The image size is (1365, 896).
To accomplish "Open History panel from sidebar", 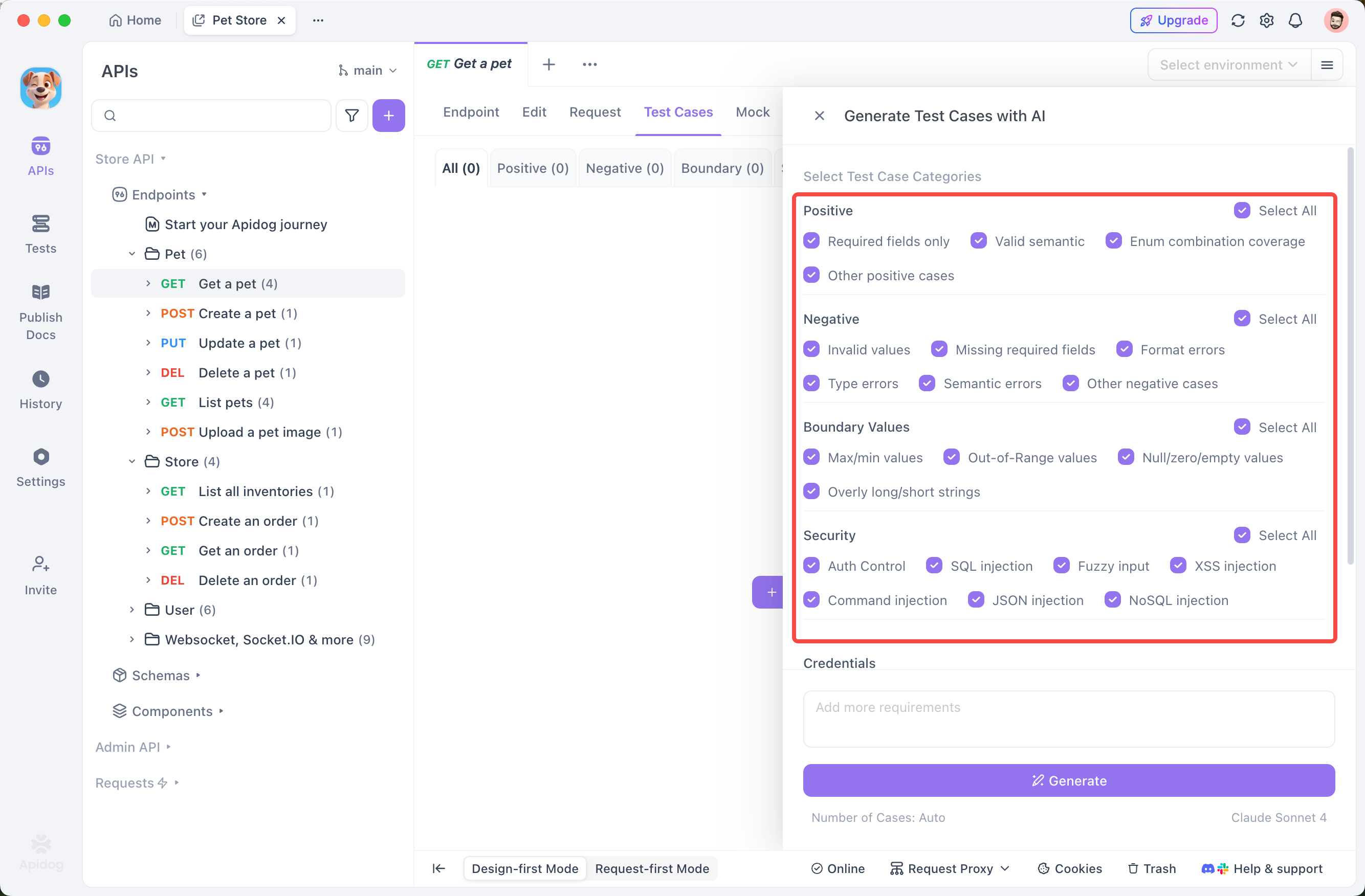I will [40, 389].
